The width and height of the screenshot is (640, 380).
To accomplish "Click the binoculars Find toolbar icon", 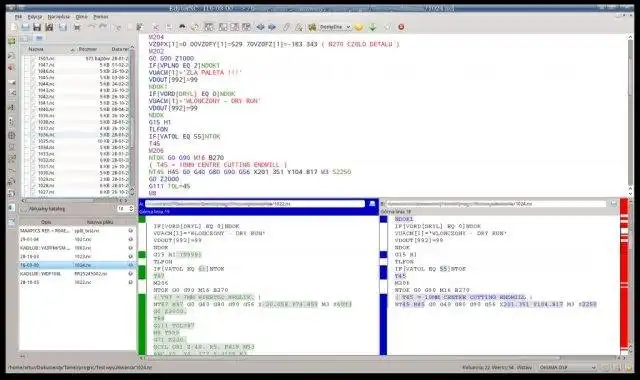I will 182,27.
